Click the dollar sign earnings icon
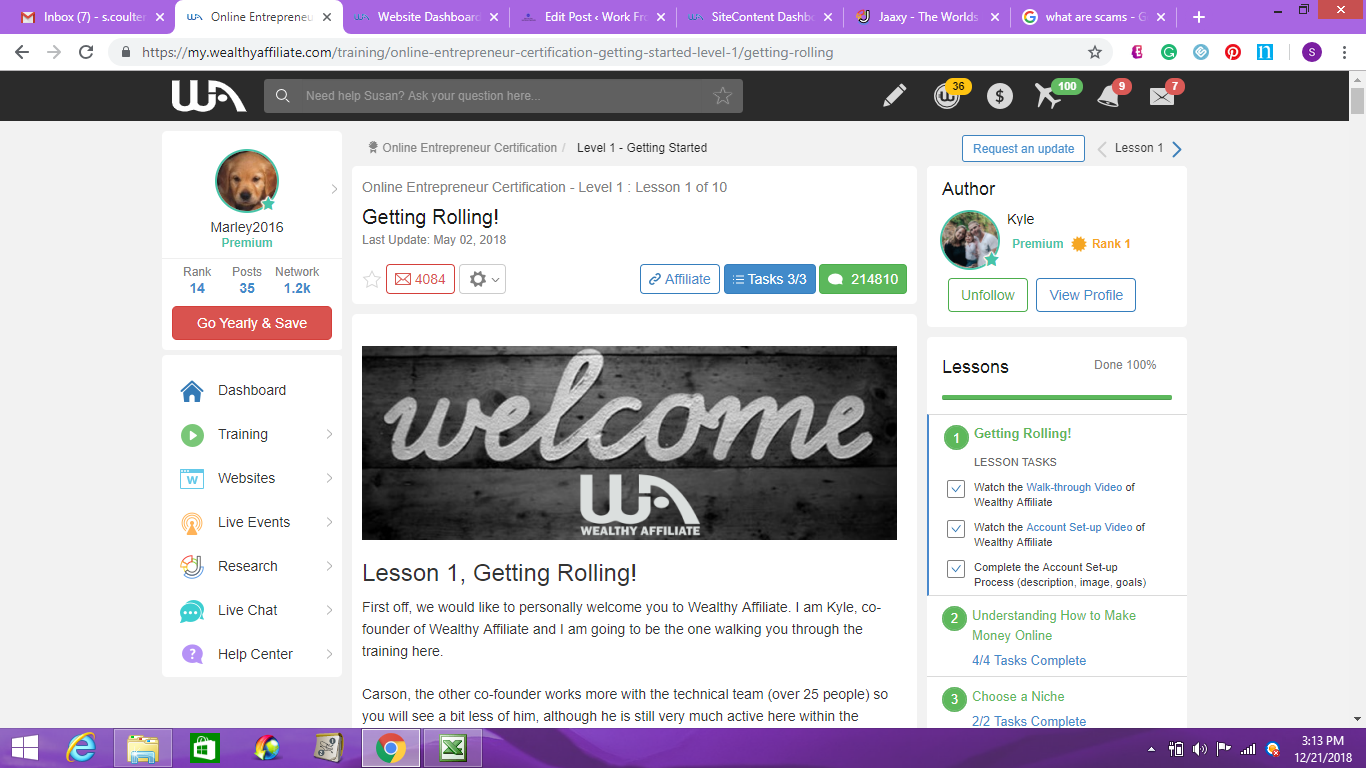The width and height of the screenshot is (1366, 768). click(999, 96)
